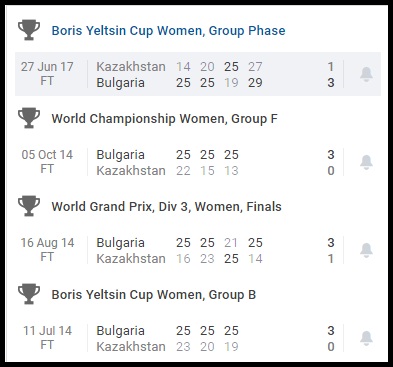Toggle the notification bell for the 05 Oct 14 match
The image size is (393, 367).
click(366, 162)
